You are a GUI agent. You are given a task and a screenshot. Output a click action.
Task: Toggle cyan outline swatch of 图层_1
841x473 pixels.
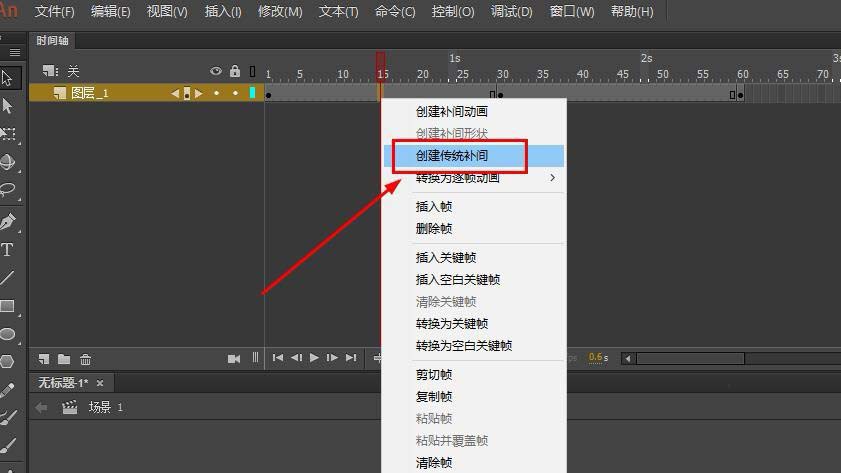pyautogui.click(x=252, y=93)
